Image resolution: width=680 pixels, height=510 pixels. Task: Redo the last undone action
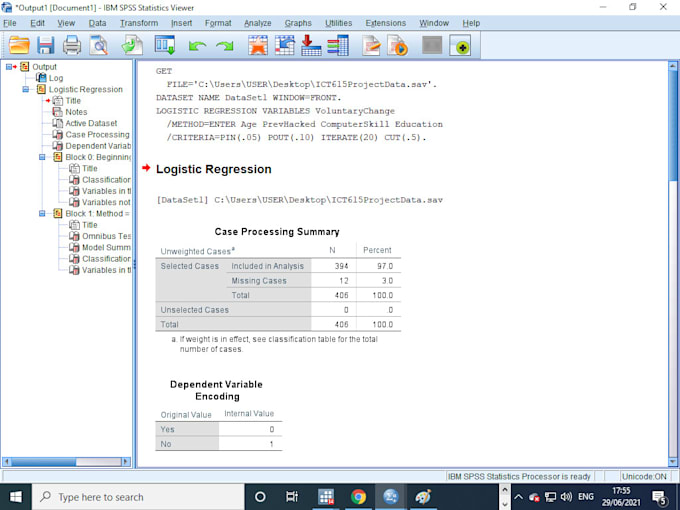pos(225,46)
